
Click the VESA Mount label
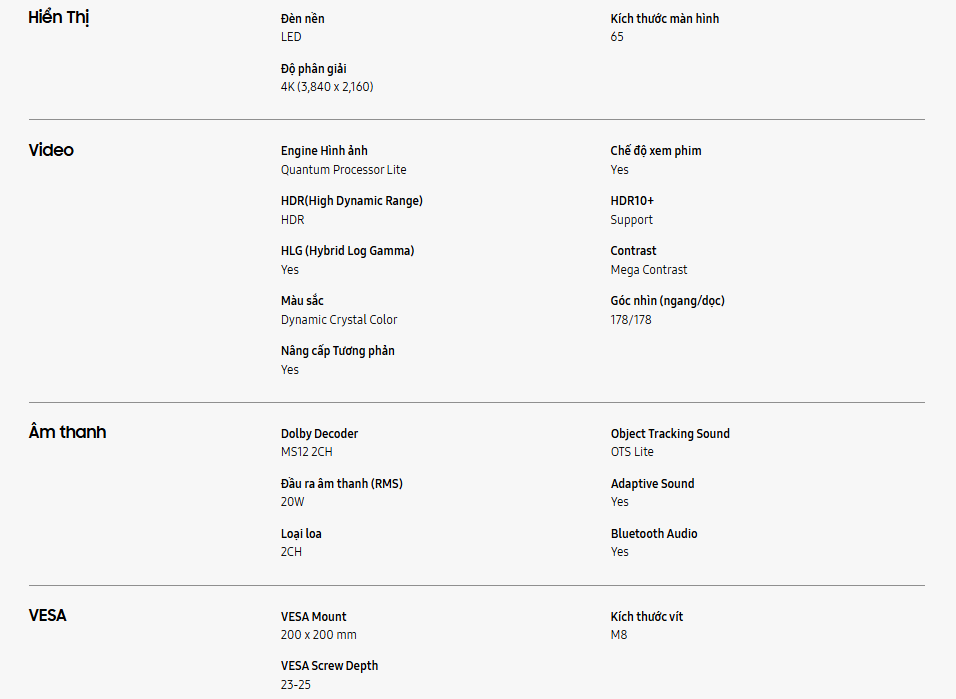click(313, 617)
